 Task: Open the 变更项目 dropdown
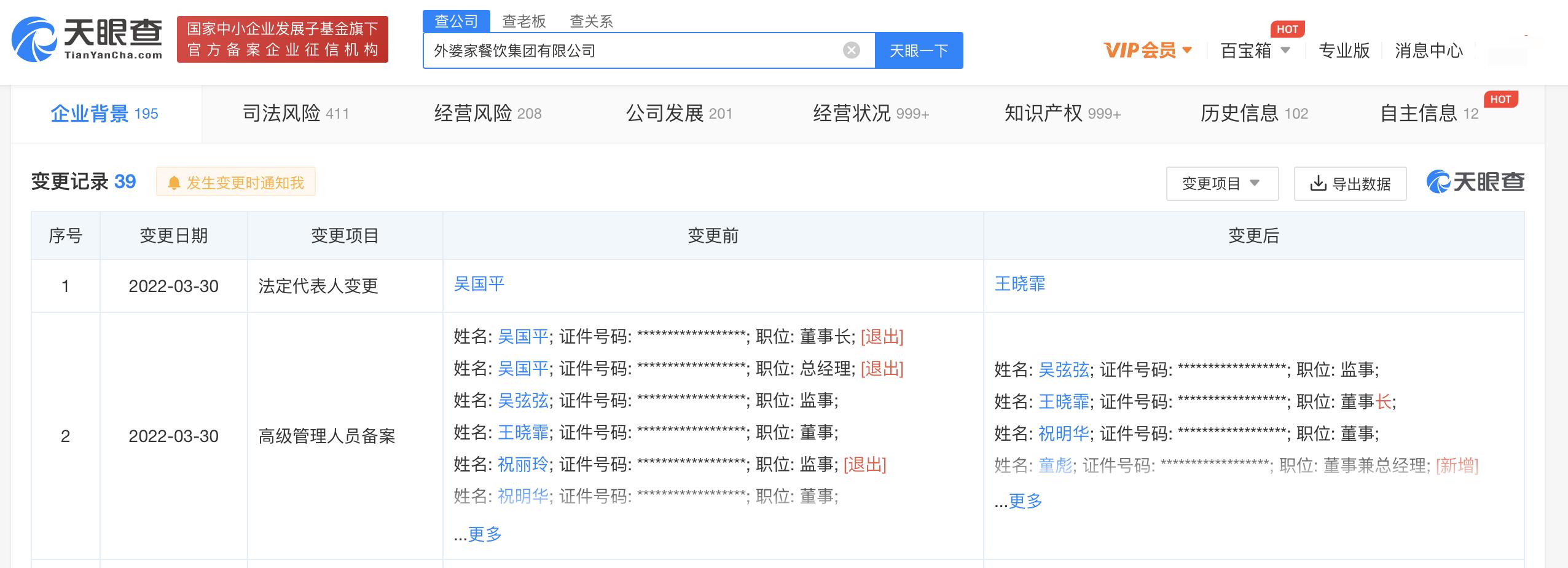coord(1221,183)
